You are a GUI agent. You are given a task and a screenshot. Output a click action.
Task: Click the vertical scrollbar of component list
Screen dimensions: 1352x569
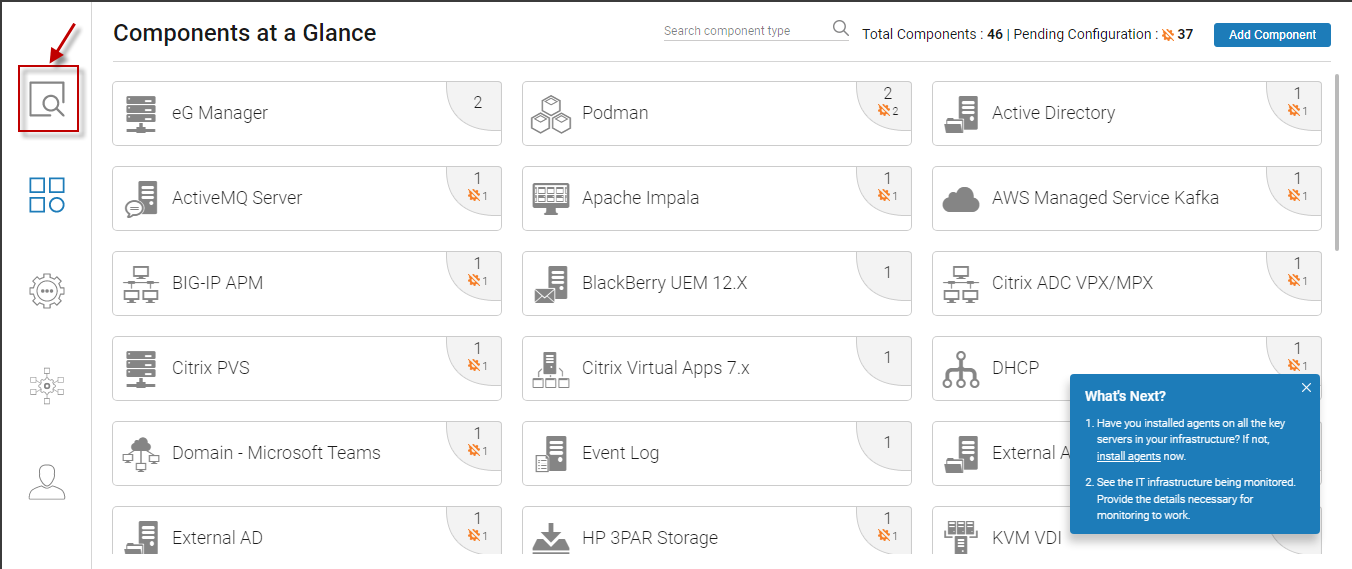[x=1338, y=162]
